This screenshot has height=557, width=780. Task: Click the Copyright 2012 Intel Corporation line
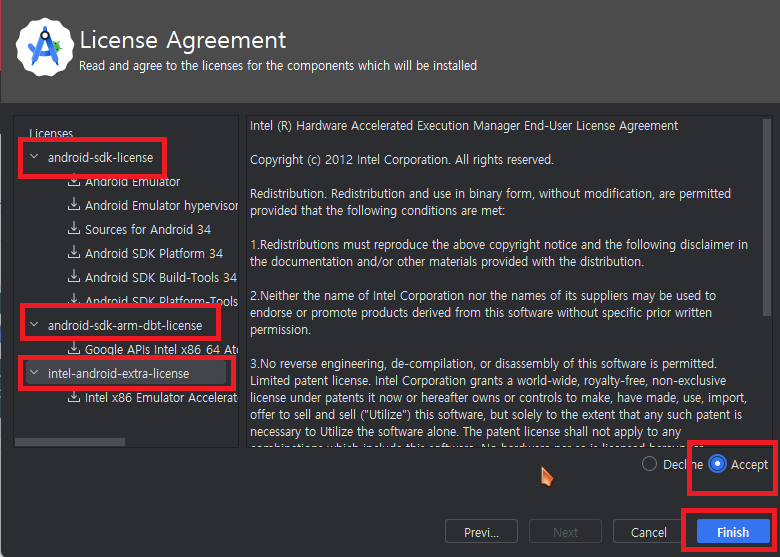(401, 160)
